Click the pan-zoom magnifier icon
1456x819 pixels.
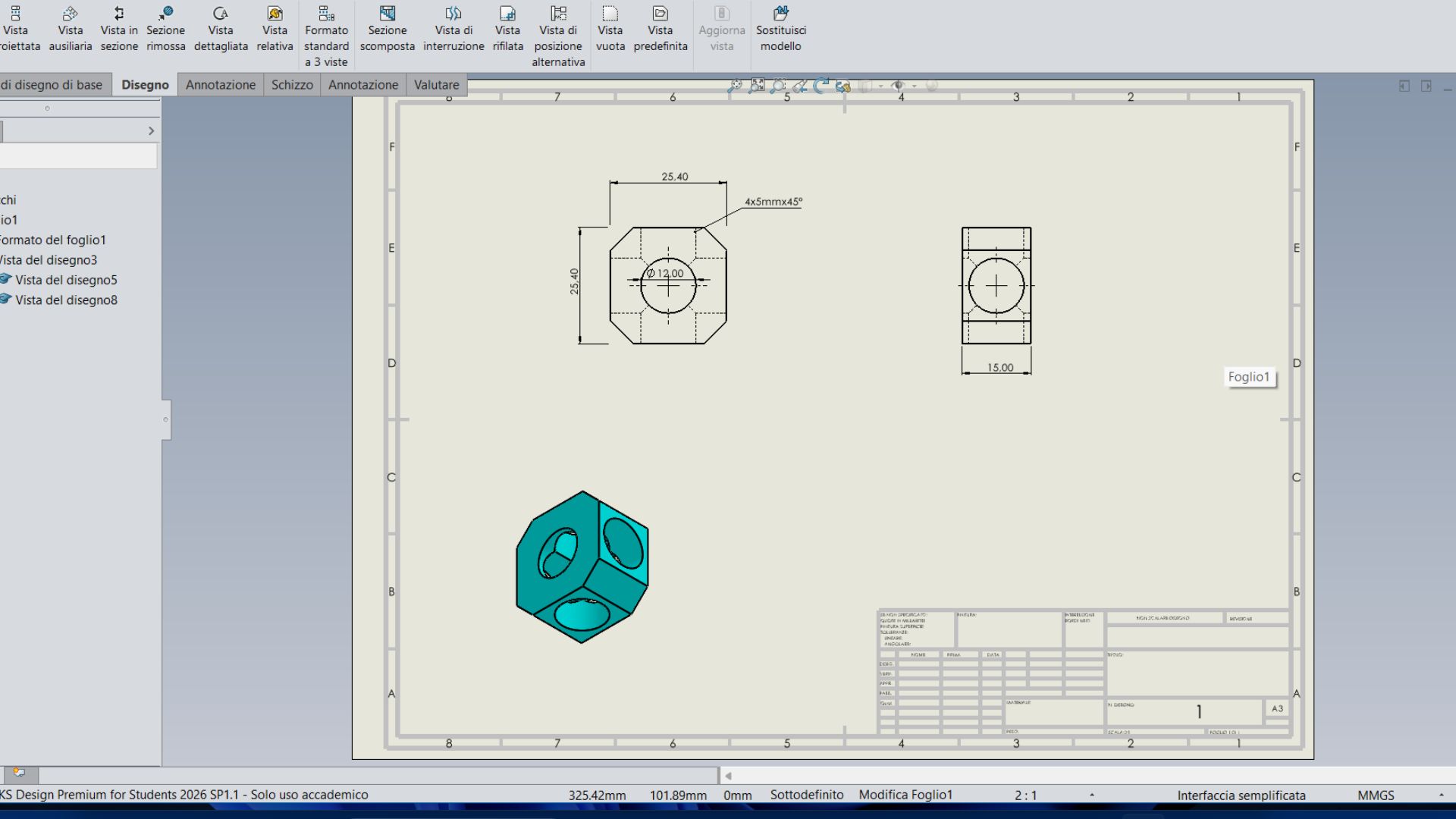click(x=734, y=86)
